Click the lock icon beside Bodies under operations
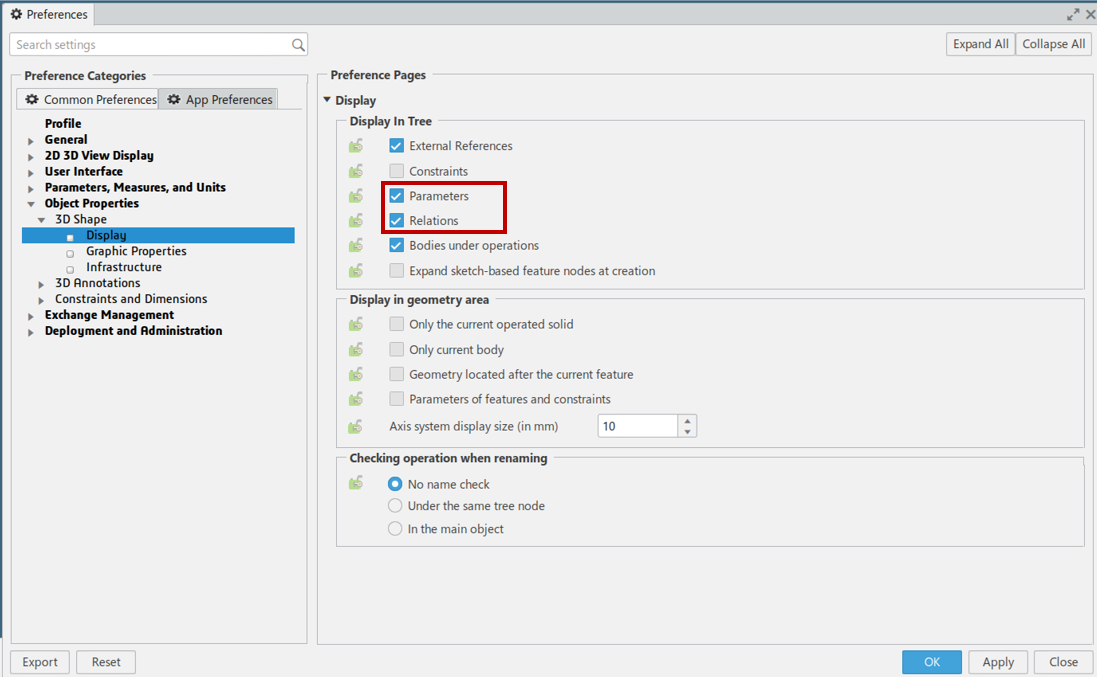 355,246
